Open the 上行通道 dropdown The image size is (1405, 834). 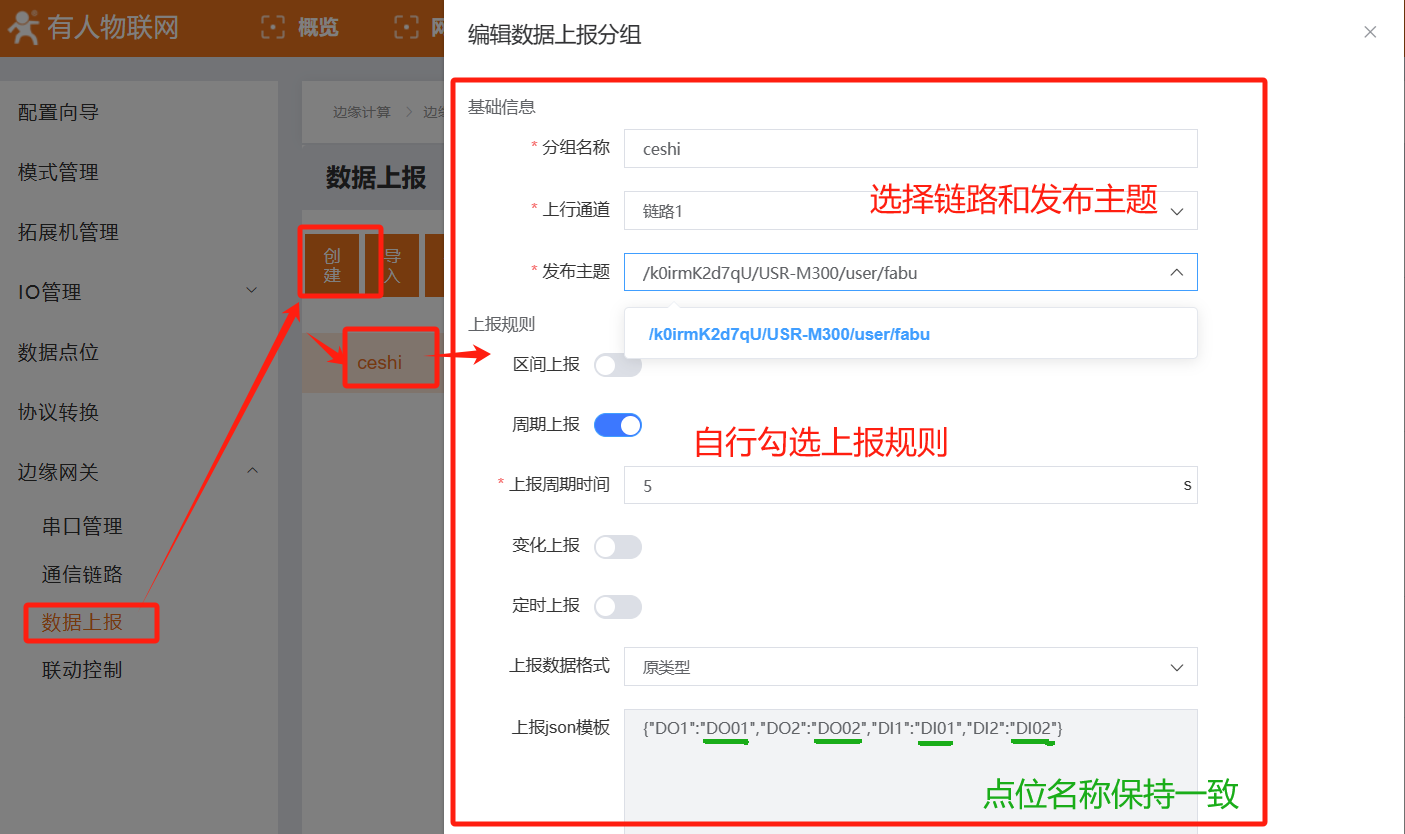[910, 211]
